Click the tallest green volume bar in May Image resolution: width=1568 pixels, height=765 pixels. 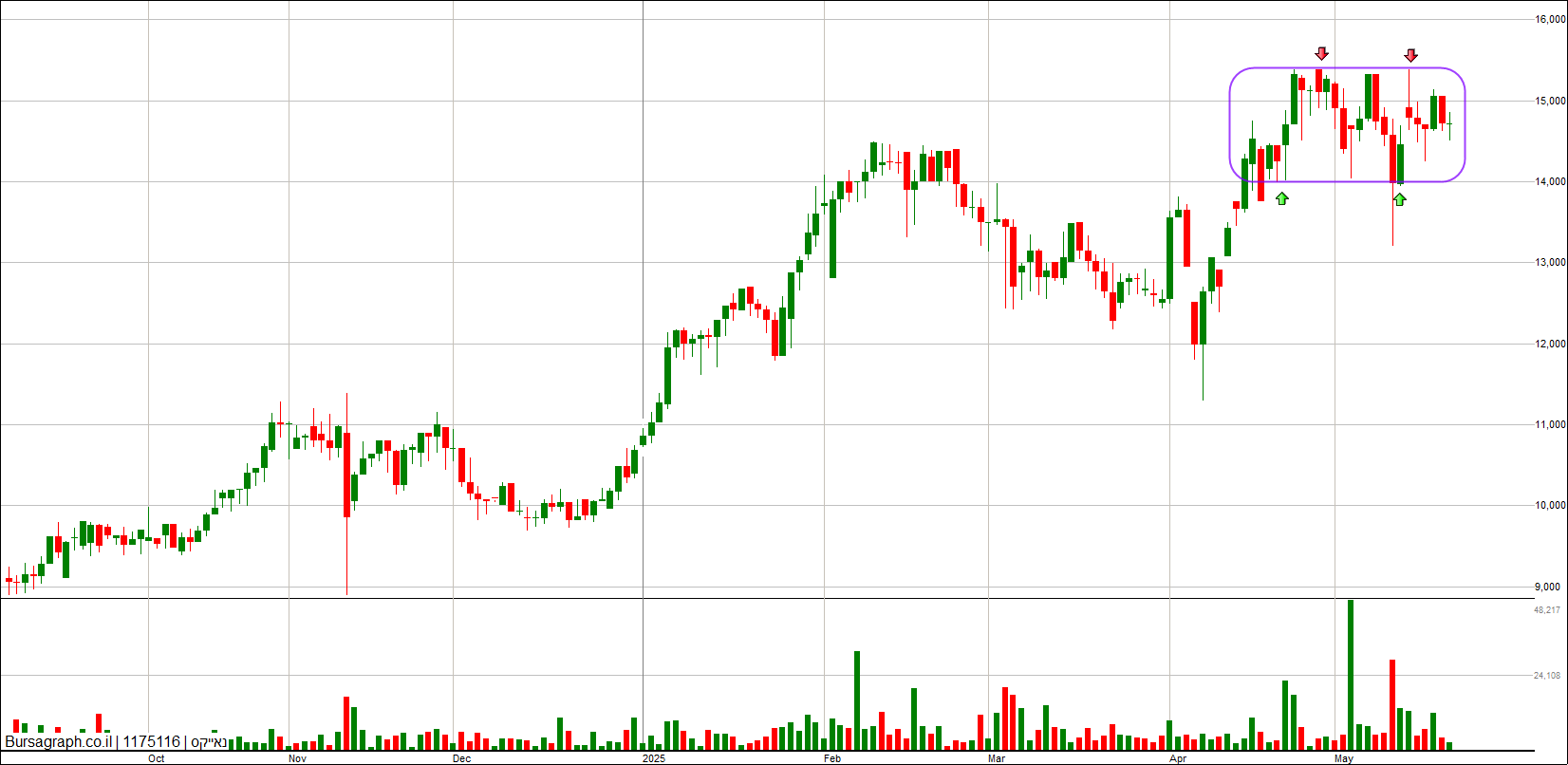point(1351,675)
